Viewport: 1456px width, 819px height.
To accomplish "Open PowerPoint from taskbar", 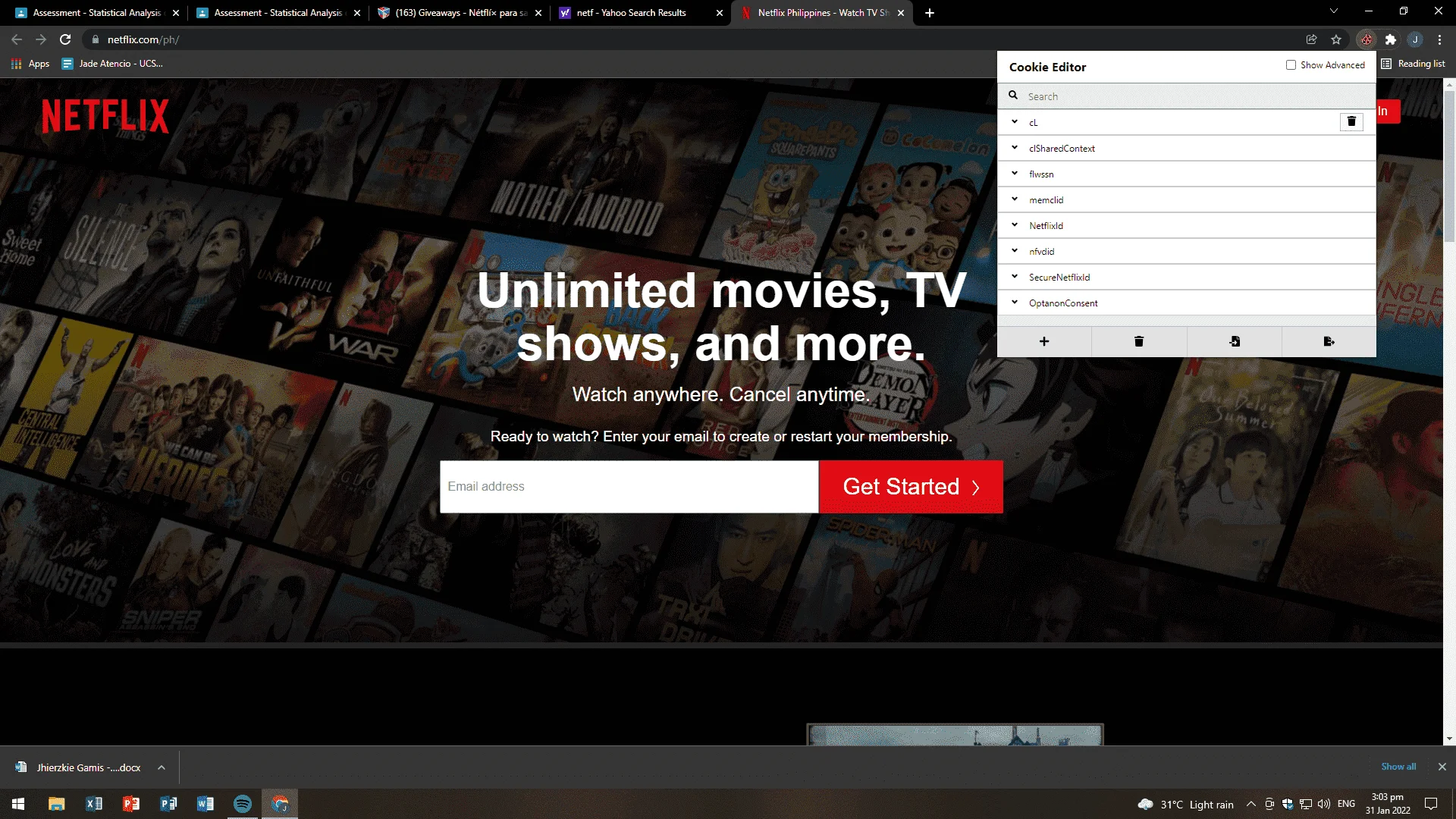I will pos(131,804).
